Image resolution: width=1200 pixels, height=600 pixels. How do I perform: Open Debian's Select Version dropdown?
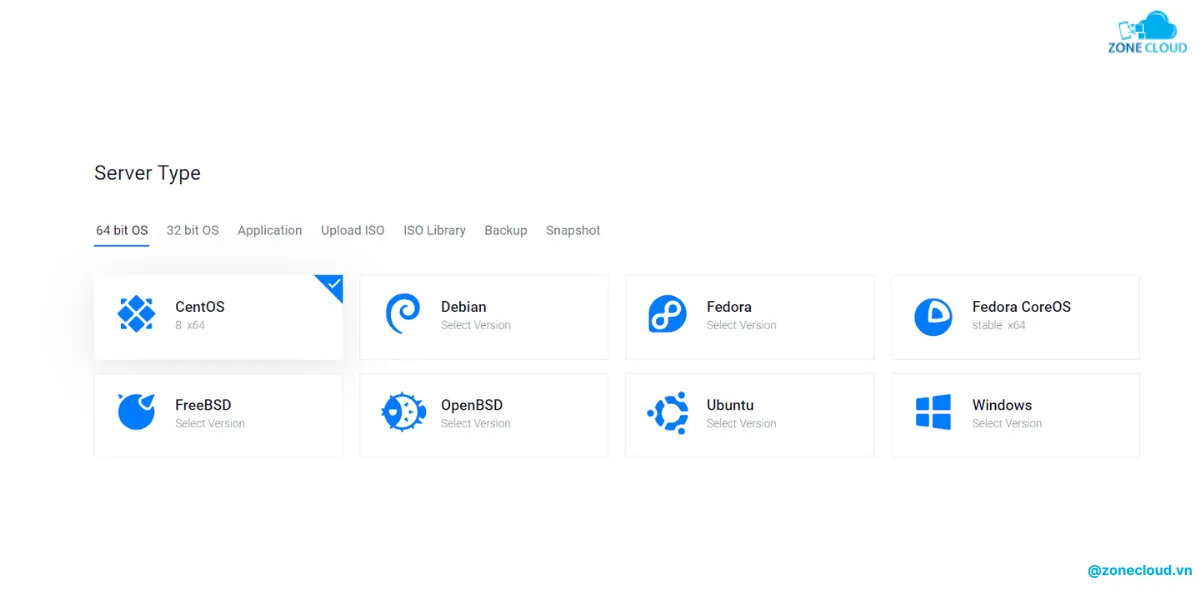click(x=476, y=326)
